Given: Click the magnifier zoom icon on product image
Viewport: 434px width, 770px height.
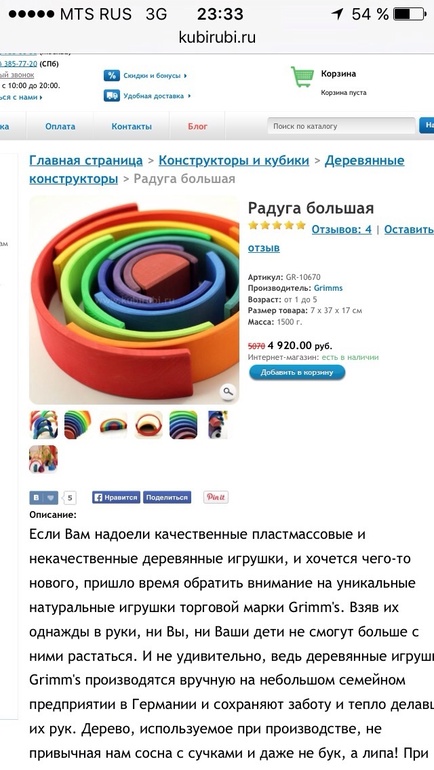Looking at the screenshot, I should pyautogui.click(x=228, y=391).
